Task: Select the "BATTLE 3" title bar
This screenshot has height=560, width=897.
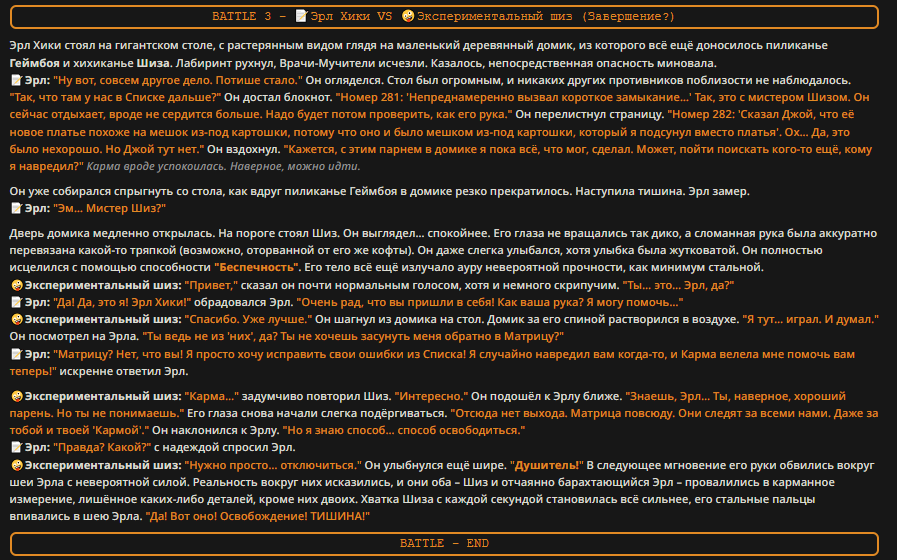Action: coord(444,17)
